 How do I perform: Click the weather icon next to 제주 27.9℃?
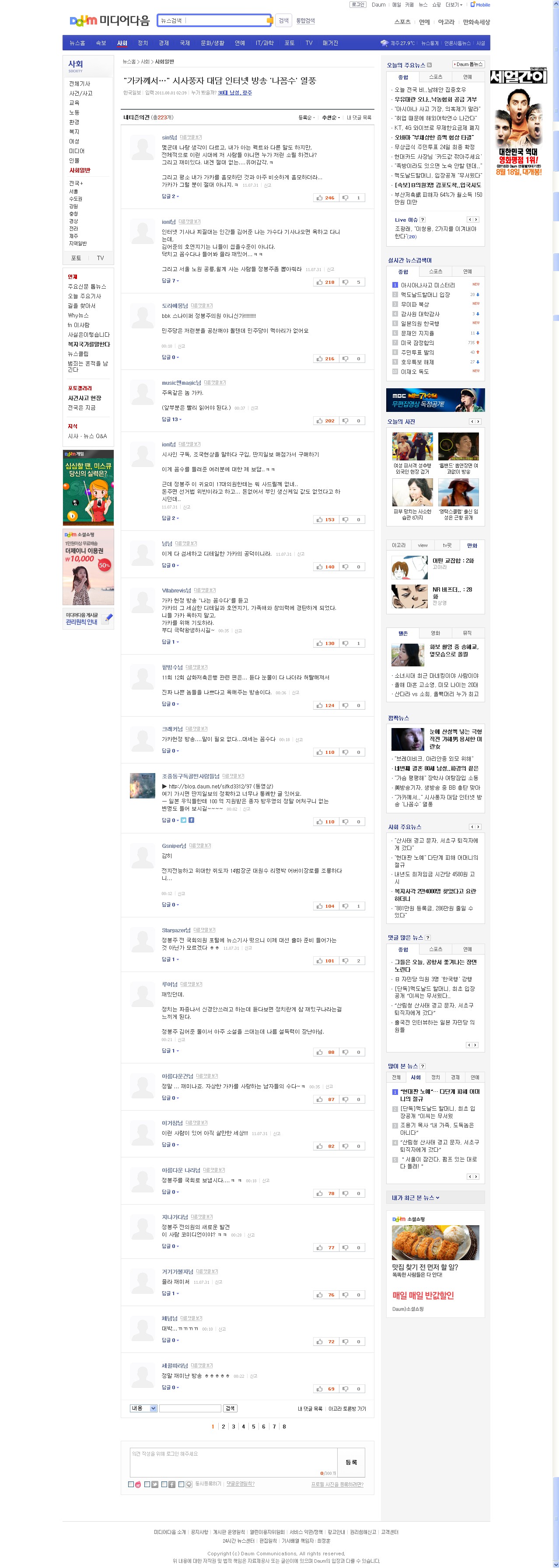pyautogui.click(x=384, y=43)
